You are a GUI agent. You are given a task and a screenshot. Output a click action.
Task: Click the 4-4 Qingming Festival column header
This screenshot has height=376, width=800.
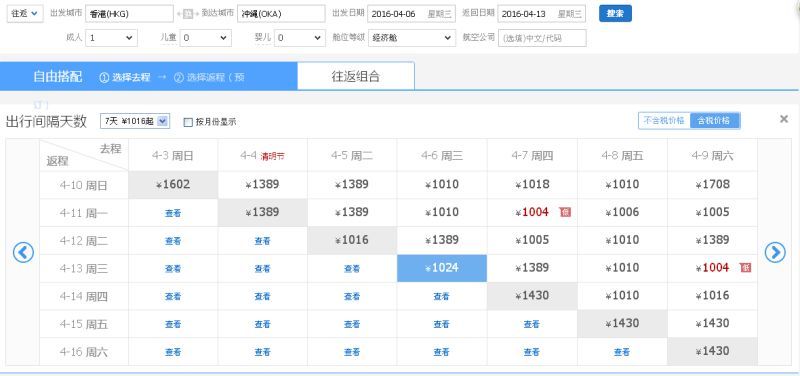point(262,156)
